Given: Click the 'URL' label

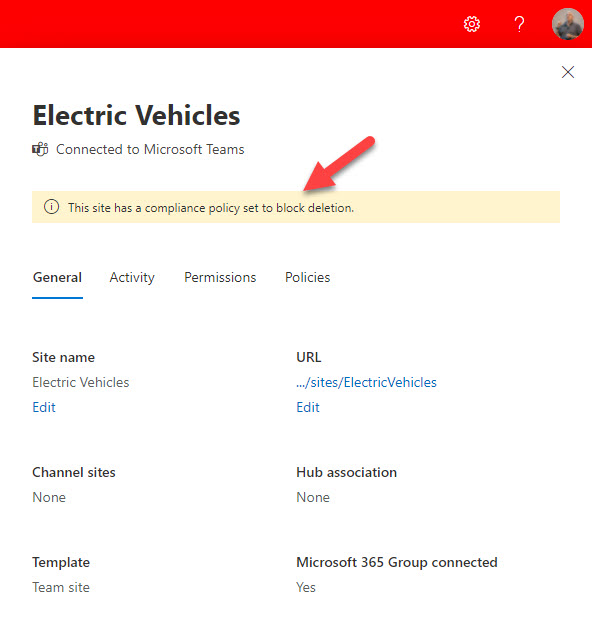Looking at the screenshot, I should [x=309, y=357].
